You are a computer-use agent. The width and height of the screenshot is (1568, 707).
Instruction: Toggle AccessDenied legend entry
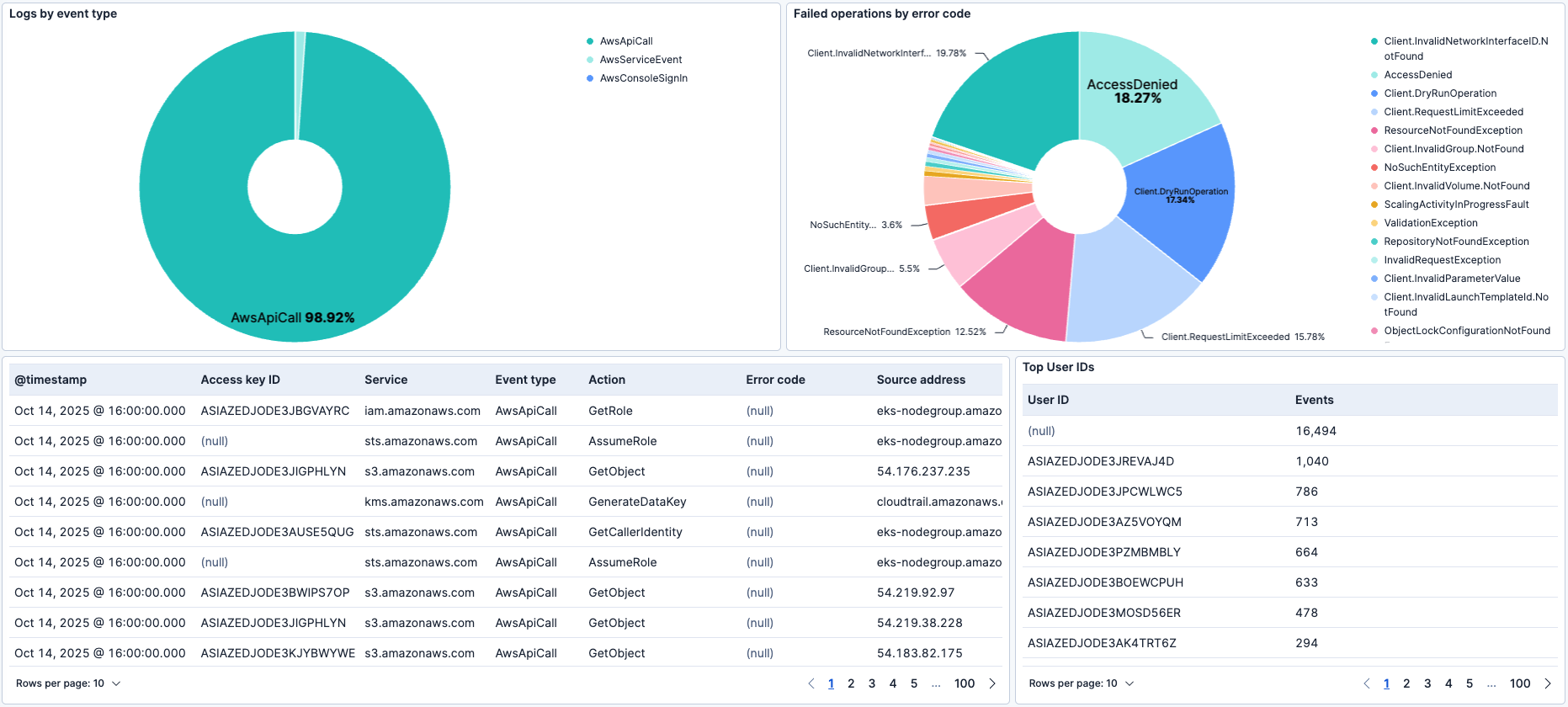pyautogui.click(x=1417, y=75)
